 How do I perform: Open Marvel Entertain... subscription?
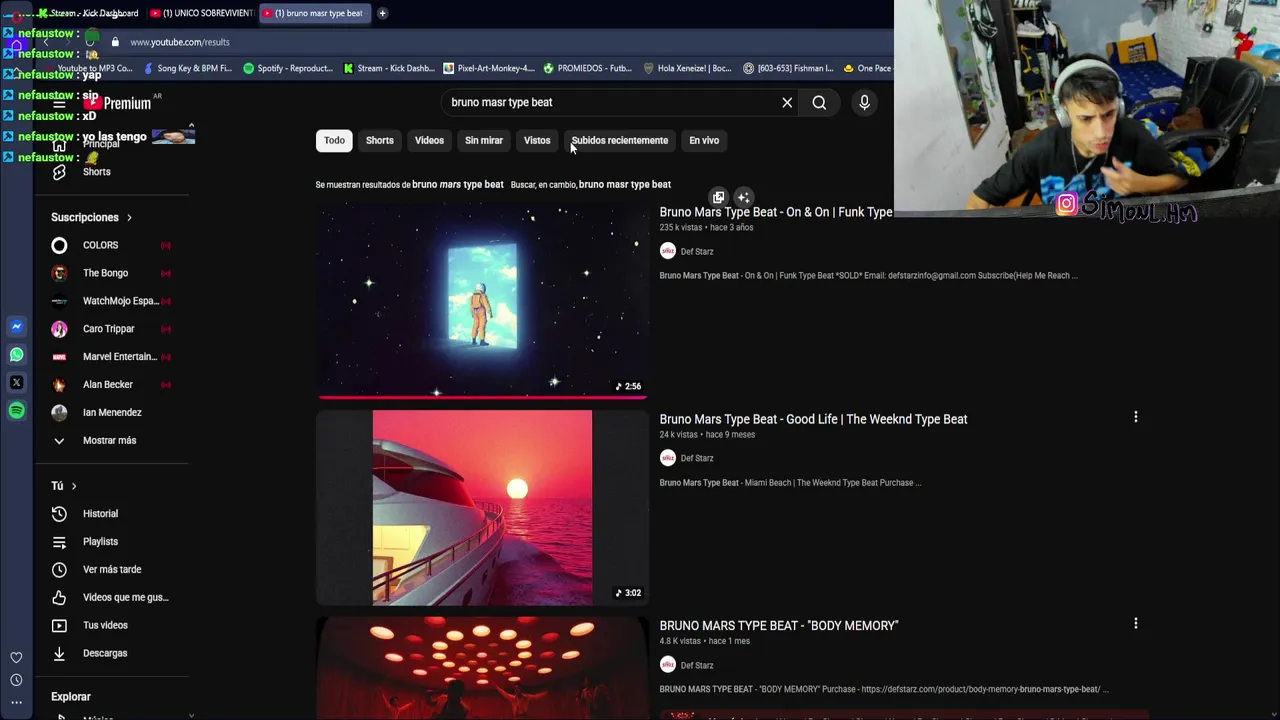click(x=111, y=357)
